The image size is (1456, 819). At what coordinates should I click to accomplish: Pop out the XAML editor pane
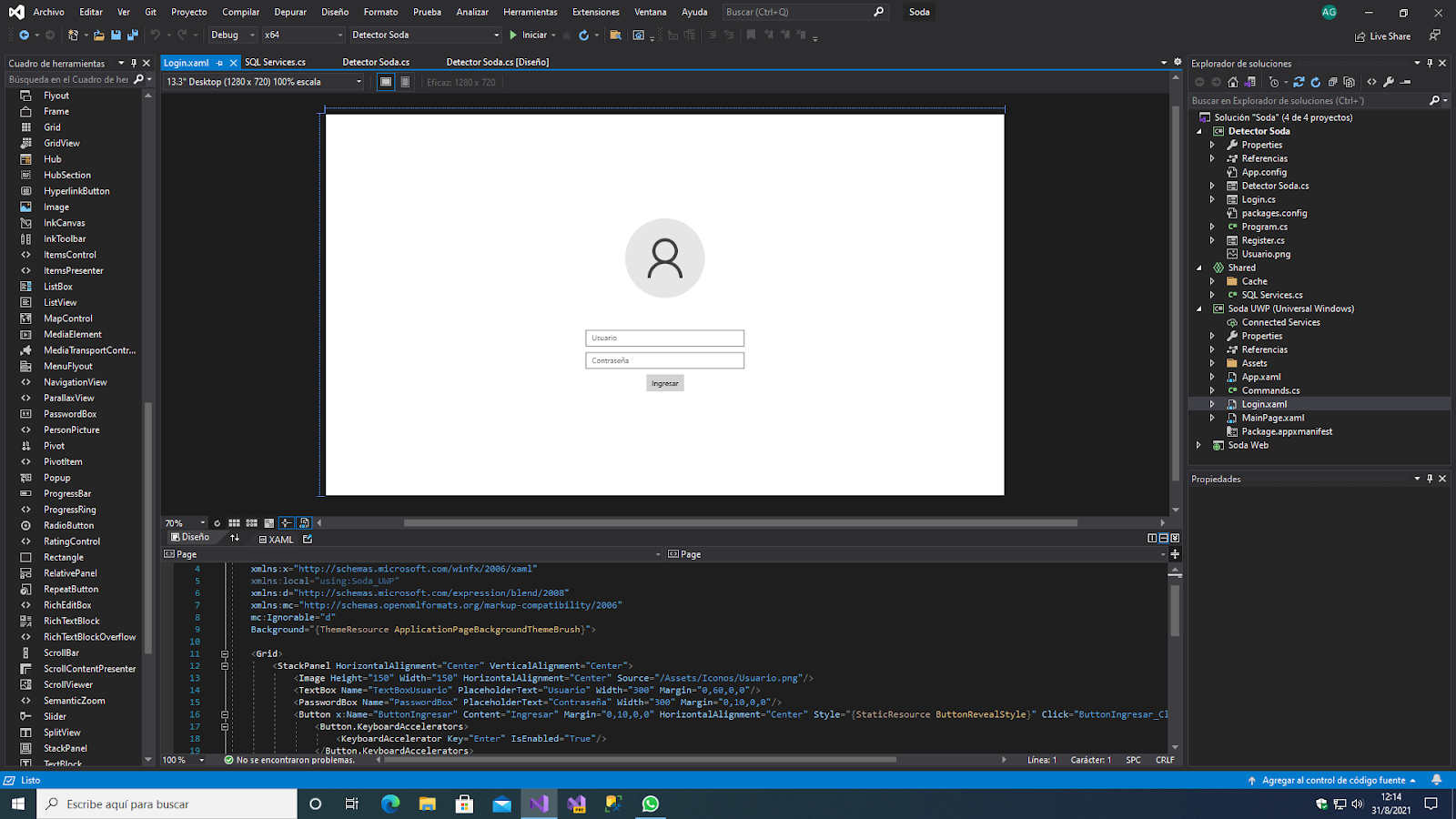pos(308,539)
